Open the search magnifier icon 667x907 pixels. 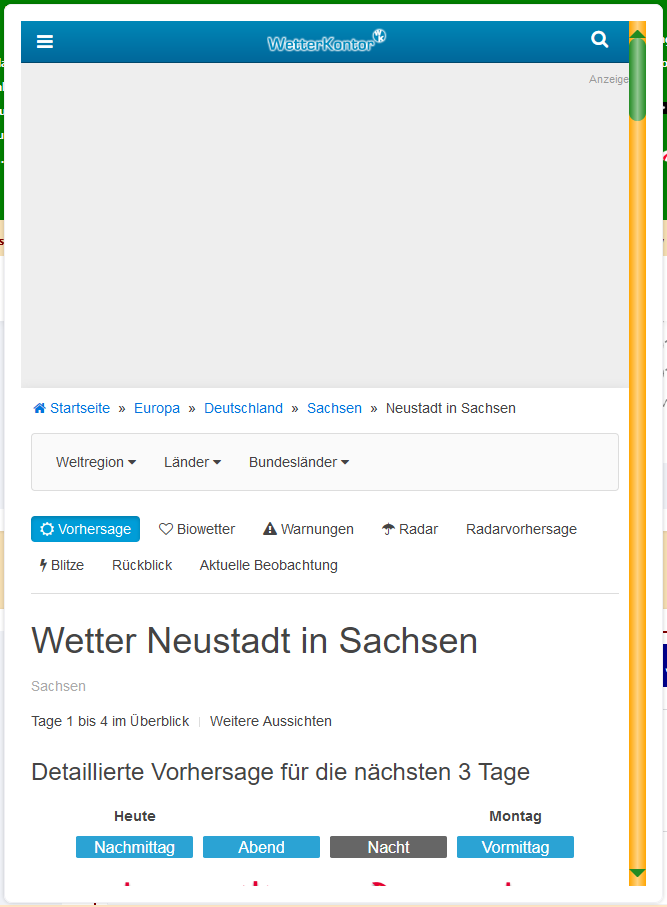click(599, 39)
